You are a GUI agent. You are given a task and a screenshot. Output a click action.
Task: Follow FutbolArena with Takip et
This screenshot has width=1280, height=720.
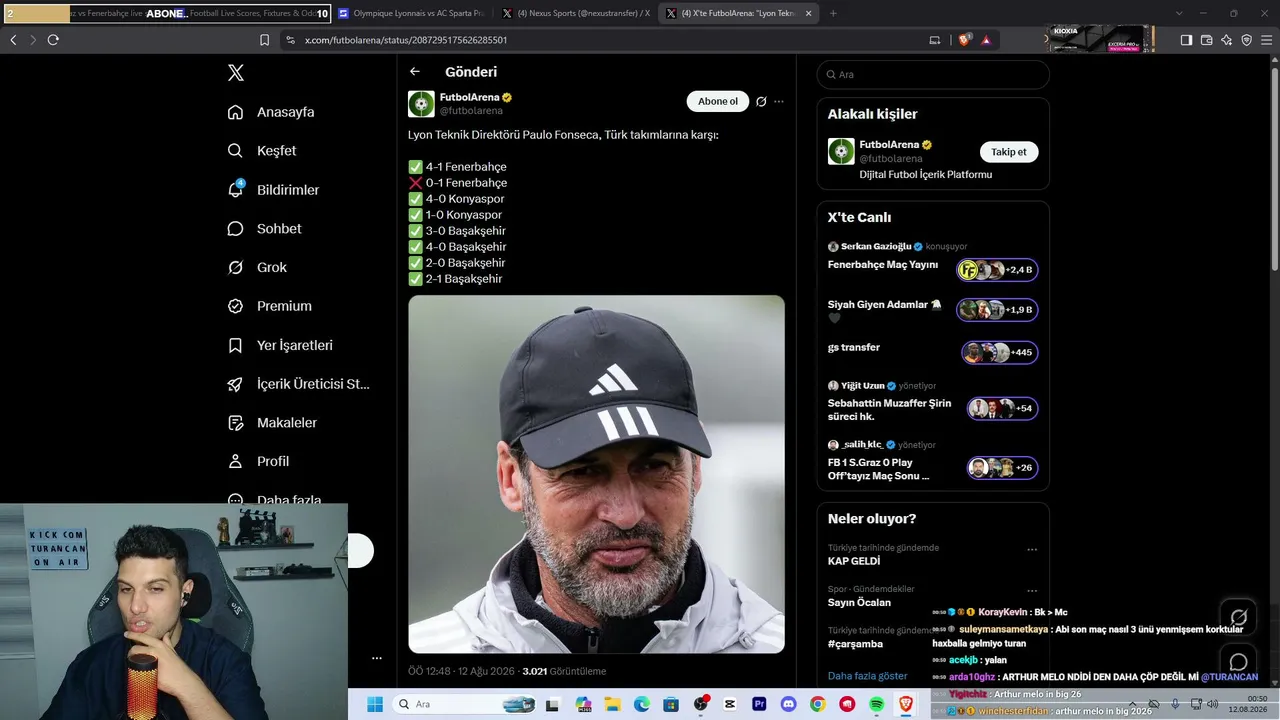1009,152
